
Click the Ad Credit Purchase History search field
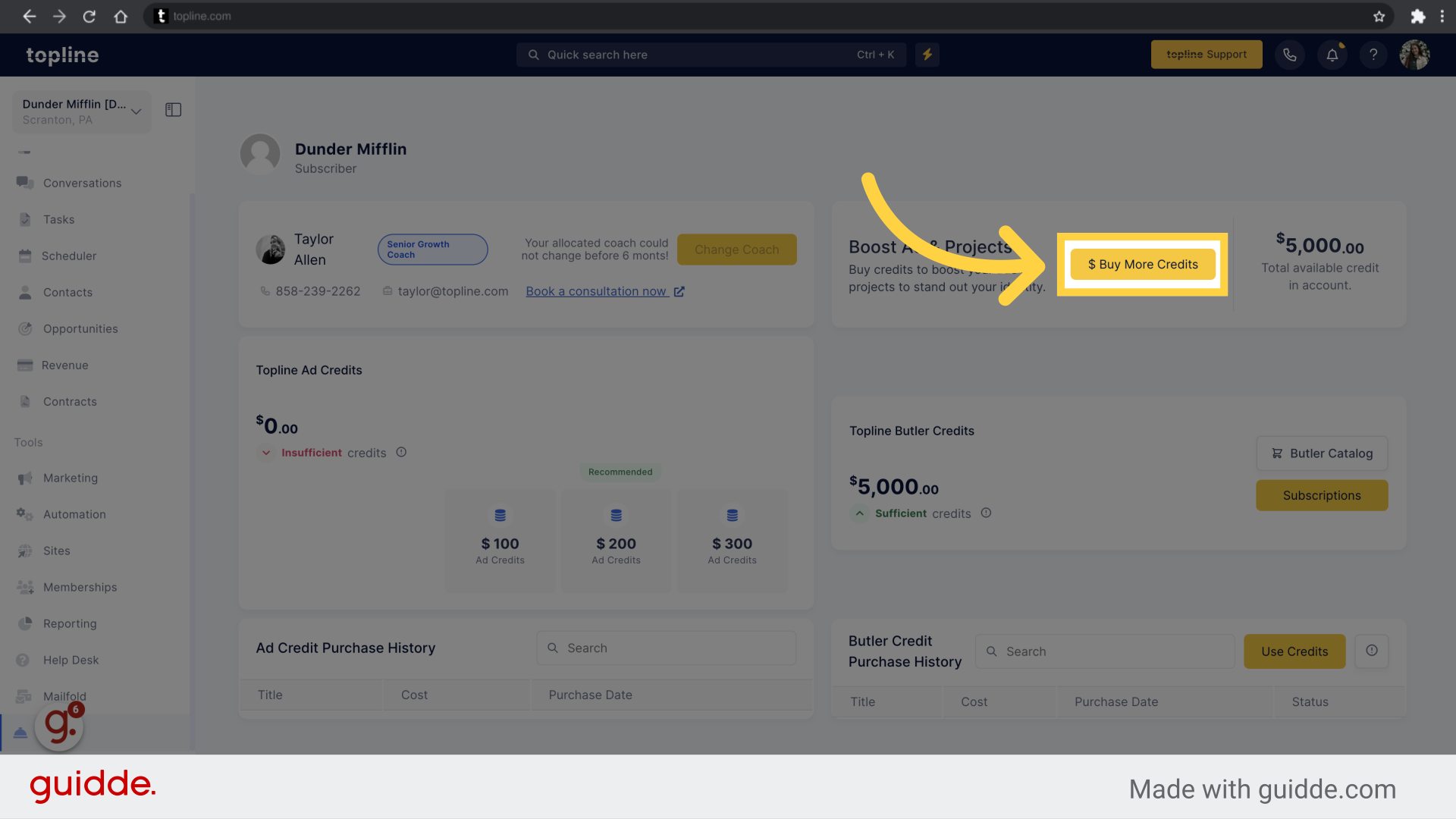(666, 648)
